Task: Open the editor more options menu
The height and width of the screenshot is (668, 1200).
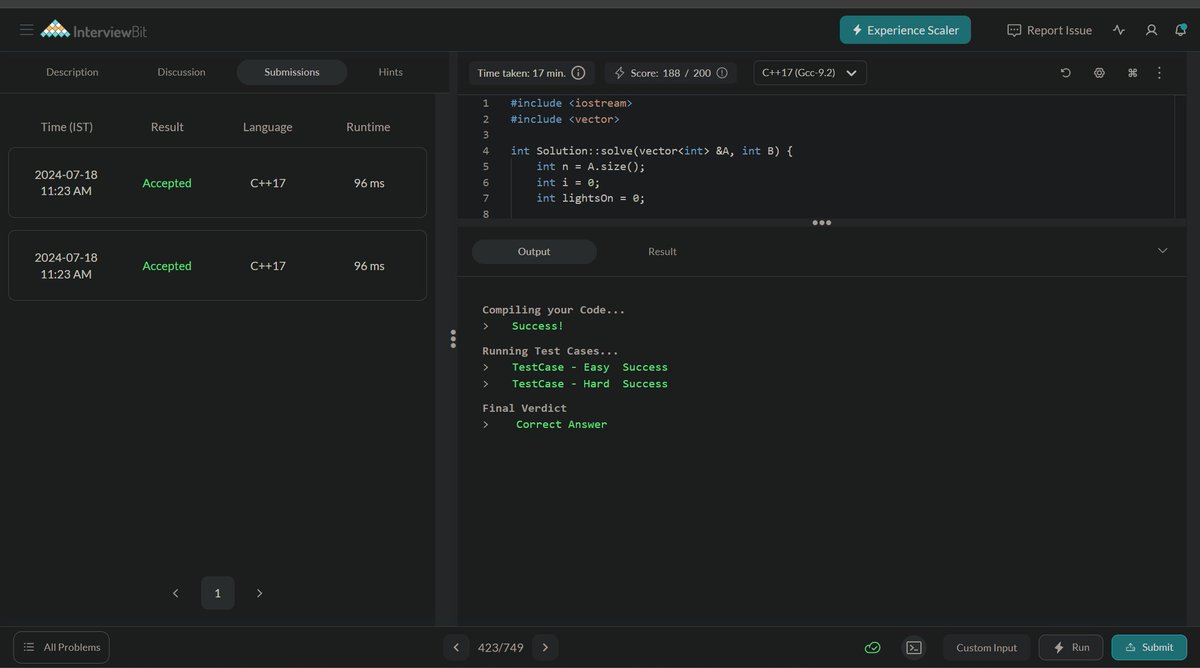Action: click(1159, 73)
